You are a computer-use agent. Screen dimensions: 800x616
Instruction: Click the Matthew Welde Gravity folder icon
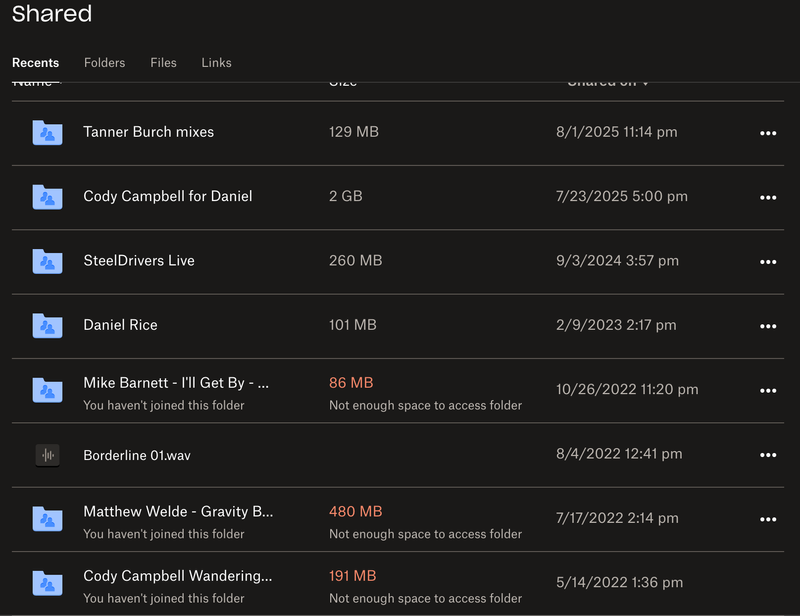coord(47,519)
